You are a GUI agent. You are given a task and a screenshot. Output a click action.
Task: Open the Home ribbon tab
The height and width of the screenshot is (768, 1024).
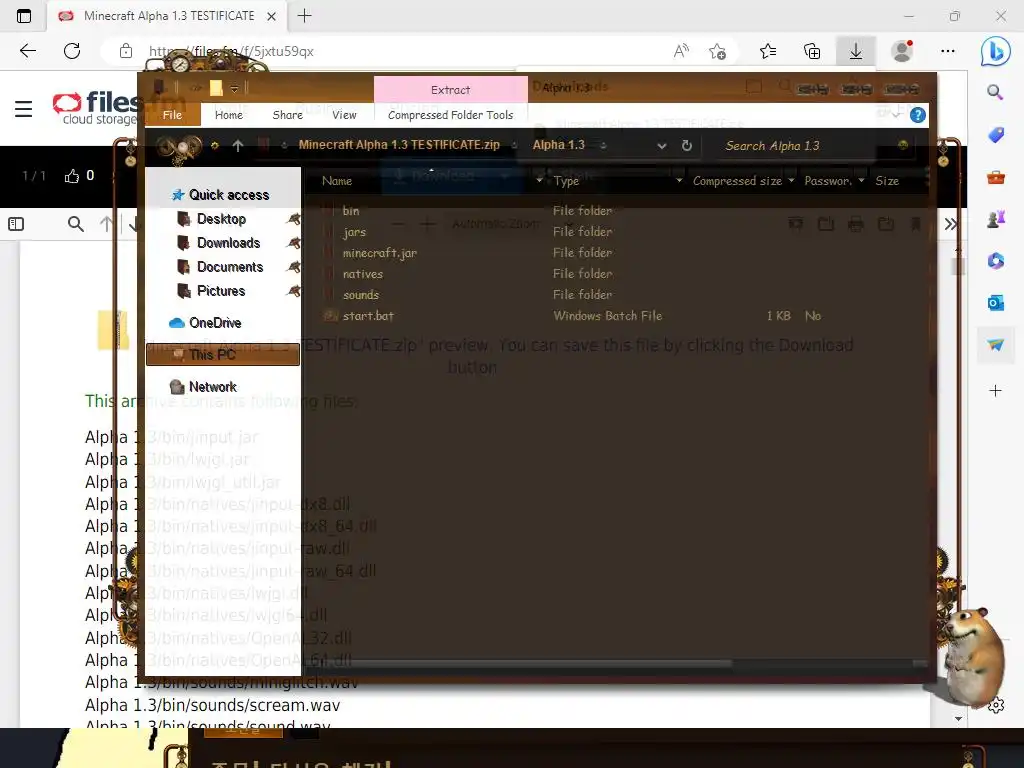(229, 115)
